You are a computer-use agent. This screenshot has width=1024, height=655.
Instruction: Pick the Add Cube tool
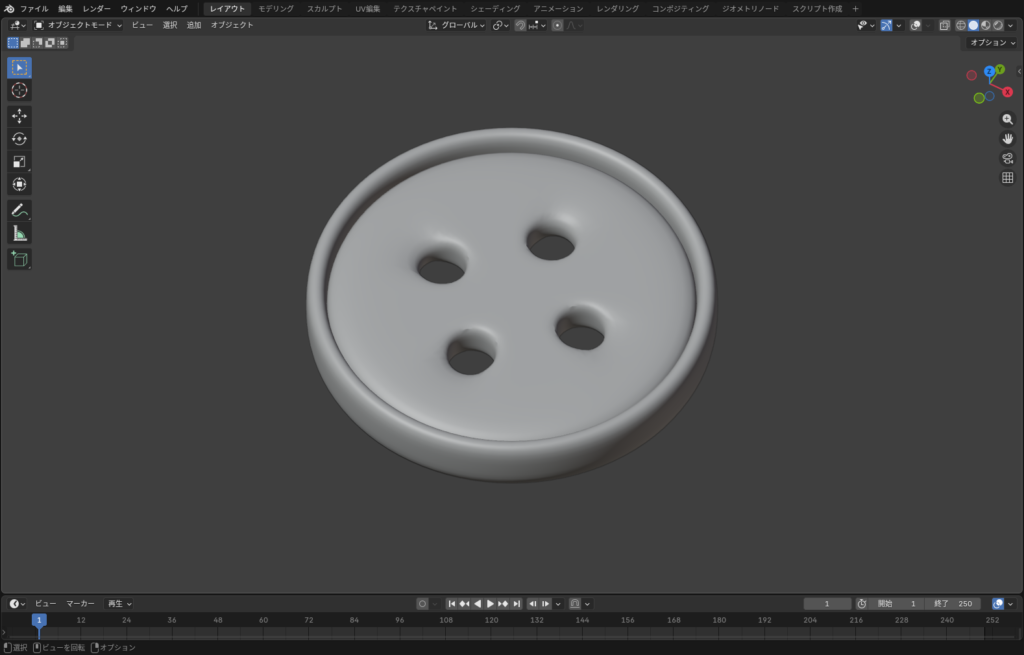click(x=20, y=259)
